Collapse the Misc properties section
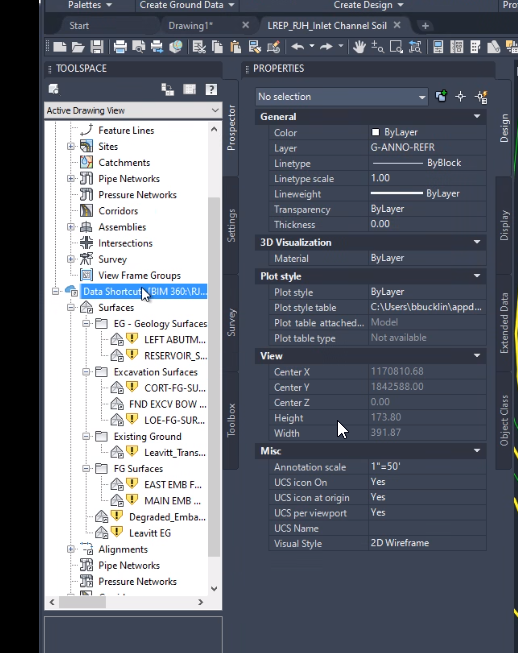 [x=477, y=451]
